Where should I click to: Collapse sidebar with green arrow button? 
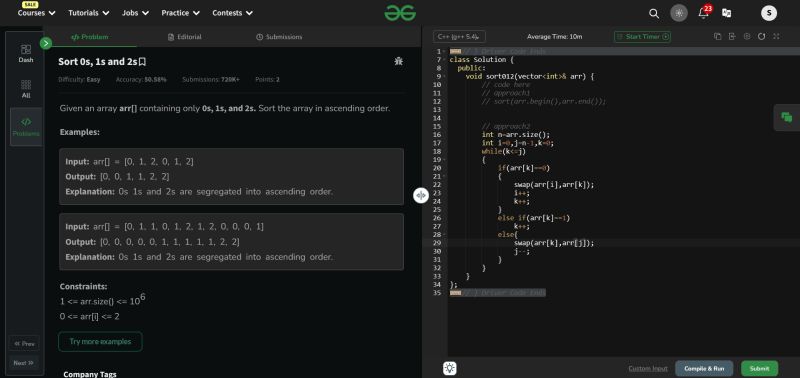(46, 43)
